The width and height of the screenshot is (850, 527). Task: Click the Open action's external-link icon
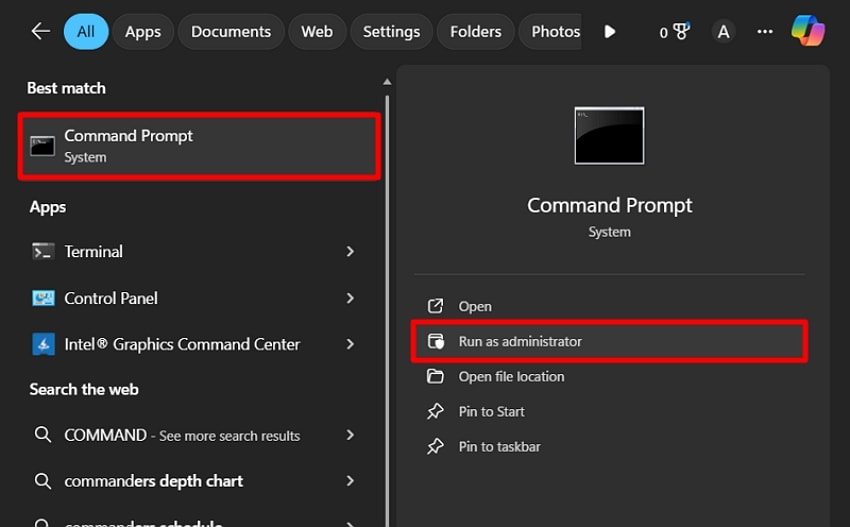pyautogui.click(x=435, y=306)
